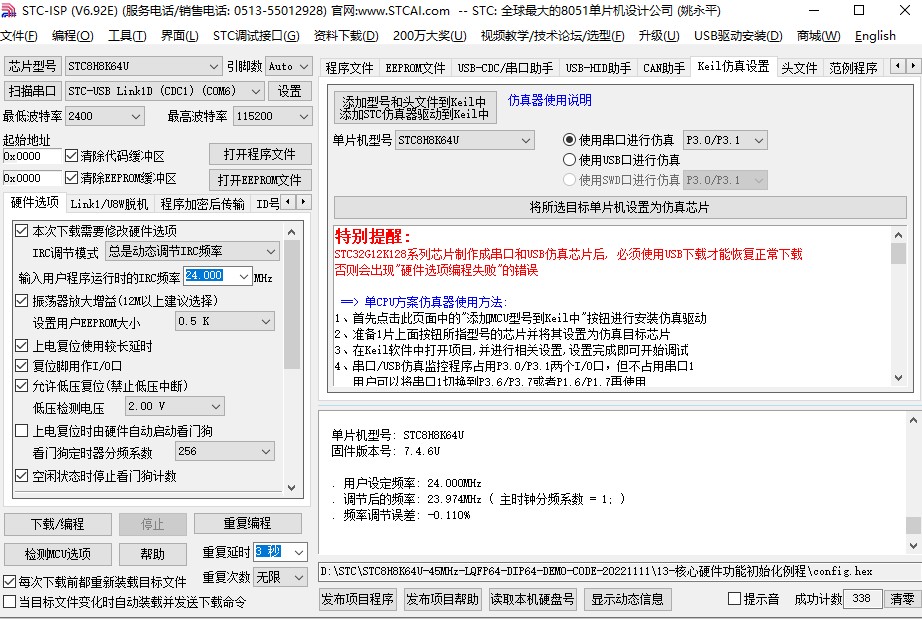Open 仿真器使用说明 link

click(x=550, y=100)
